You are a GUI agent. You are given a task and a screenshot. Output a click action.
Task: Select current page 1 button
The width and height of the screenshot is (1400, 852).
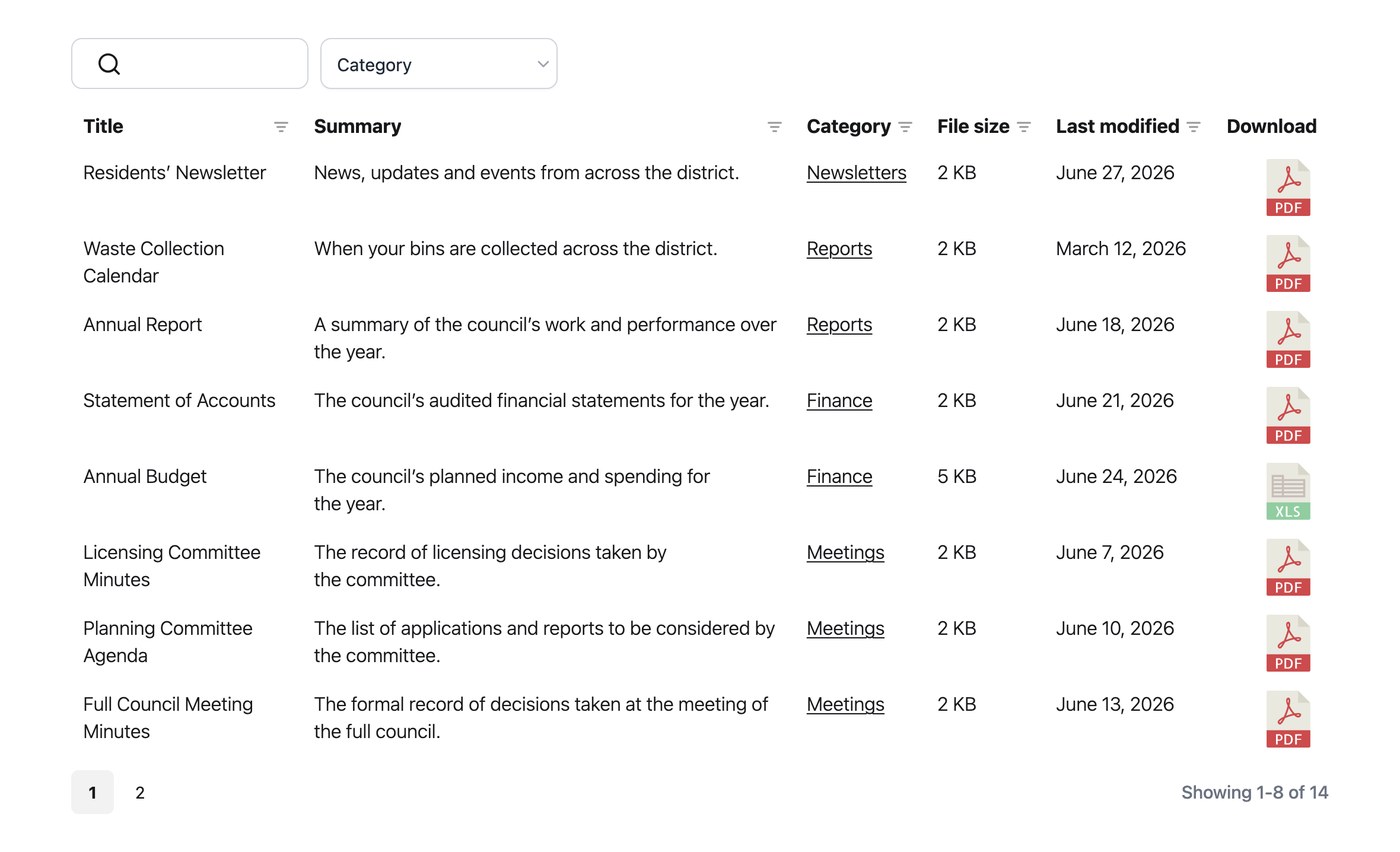[x=92, y=793]
